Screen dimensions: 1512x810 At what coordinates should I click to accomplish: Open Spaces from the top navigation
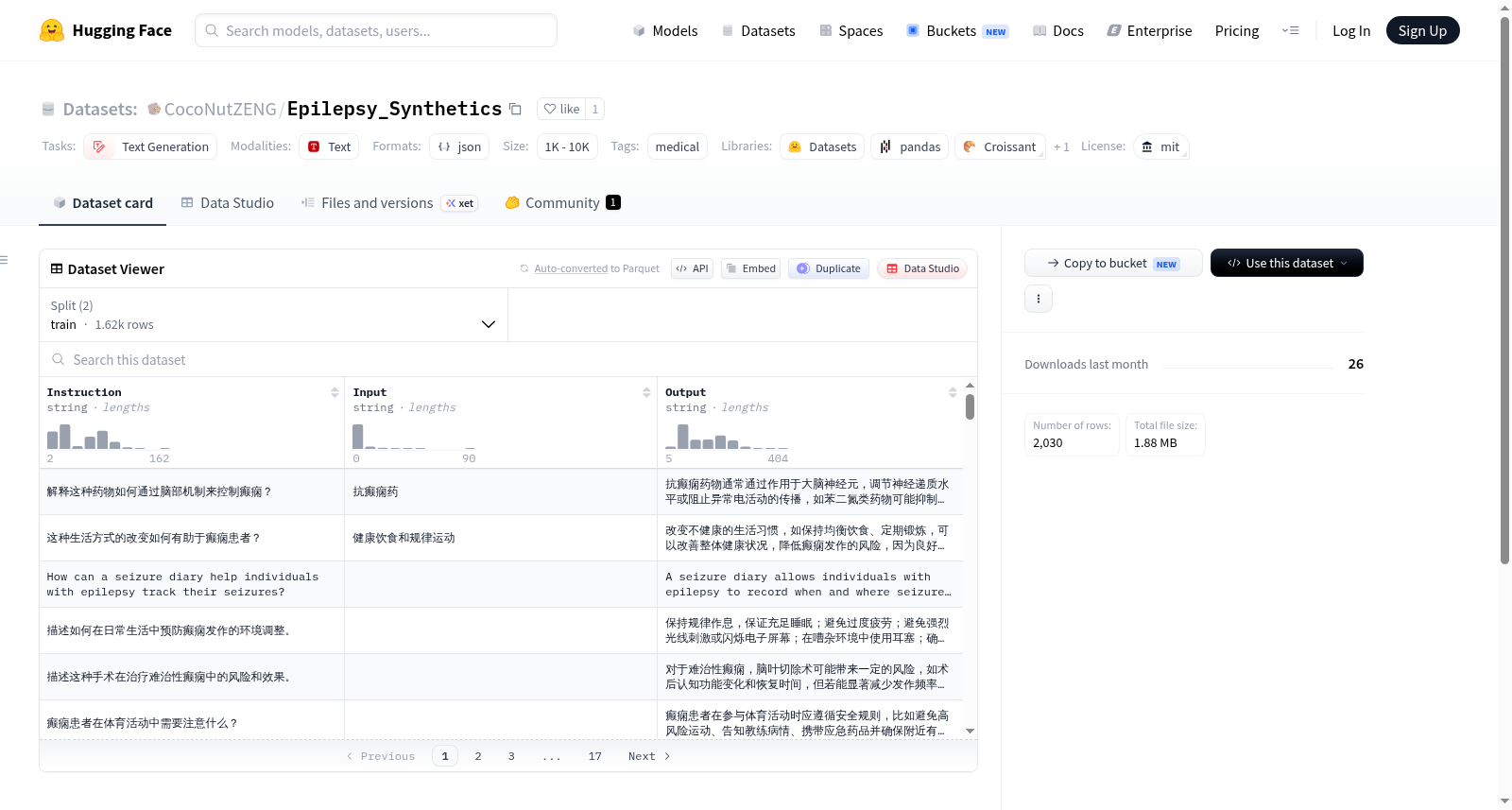click(851, 31)
